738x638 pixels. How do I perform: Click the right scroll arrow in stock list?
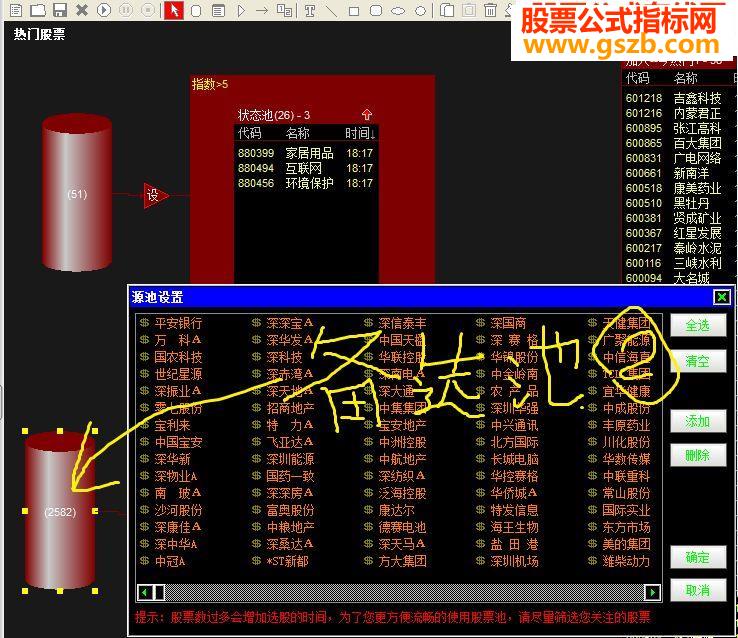click(x=652, y=592)
